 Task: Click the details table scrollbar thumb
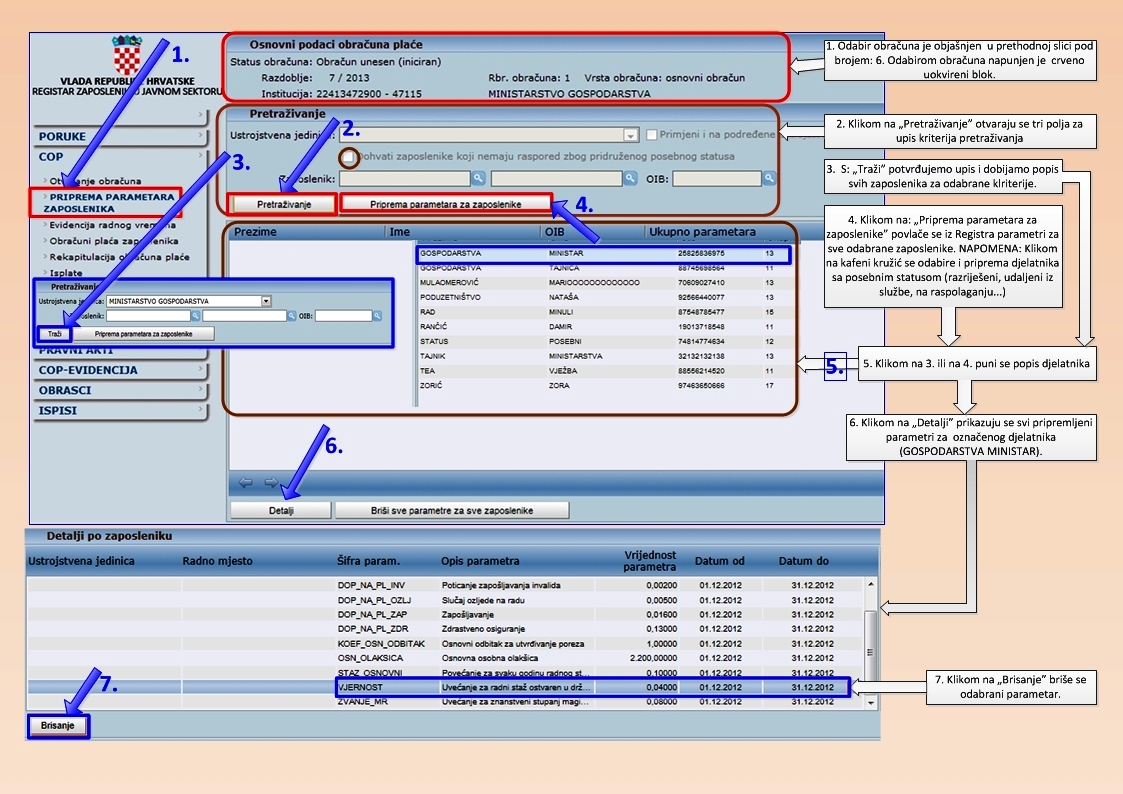point(871,652)
